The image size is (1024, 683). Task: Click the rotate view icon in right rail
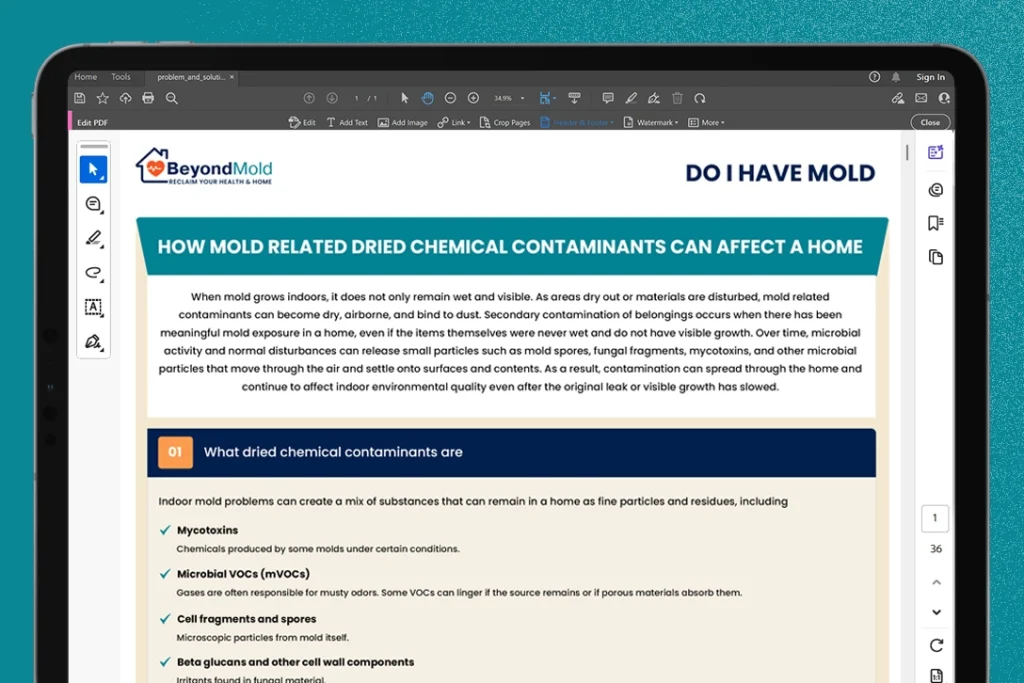tap(936, 645)
